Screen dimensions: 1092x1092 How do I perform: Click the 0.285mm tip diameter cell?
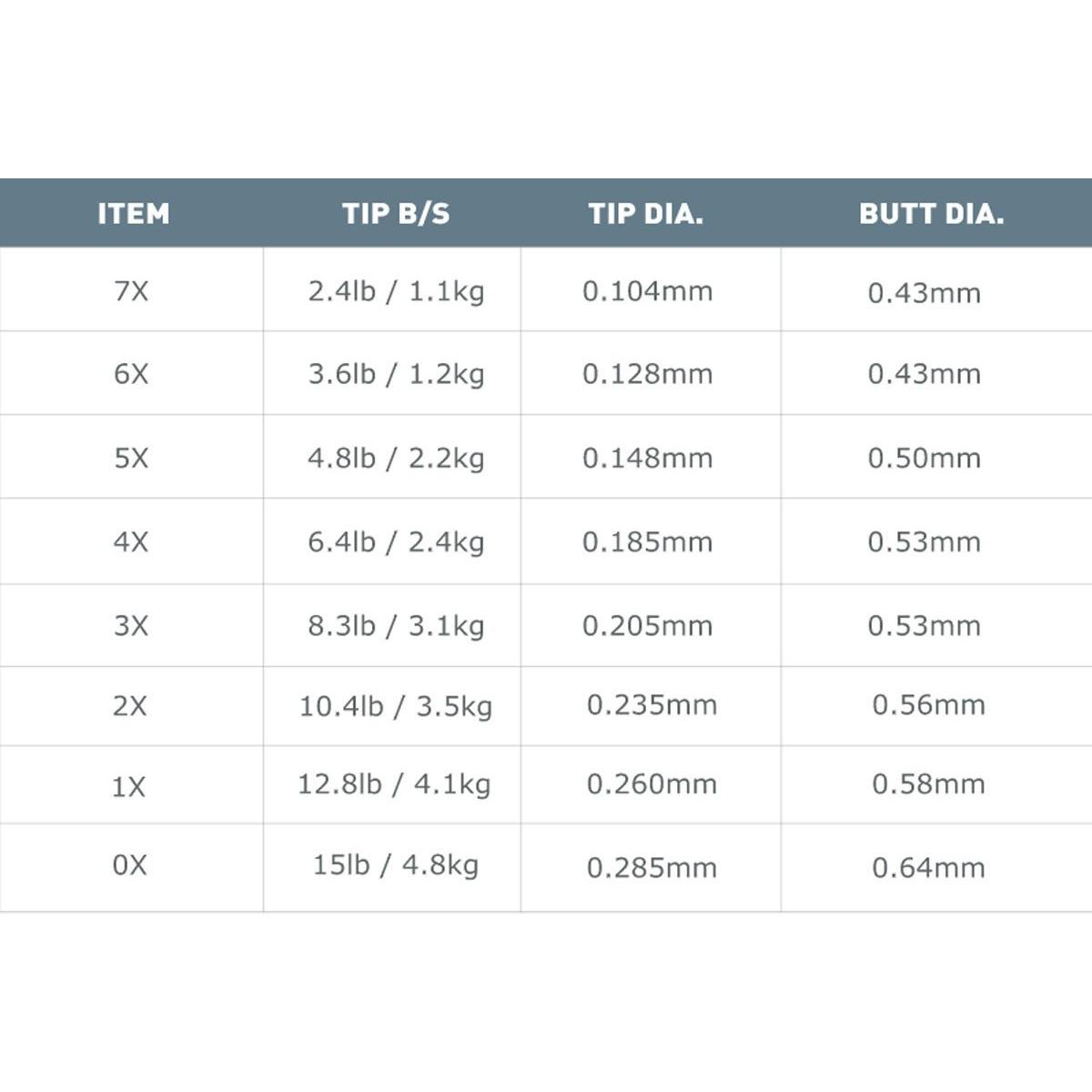point(652,868)
